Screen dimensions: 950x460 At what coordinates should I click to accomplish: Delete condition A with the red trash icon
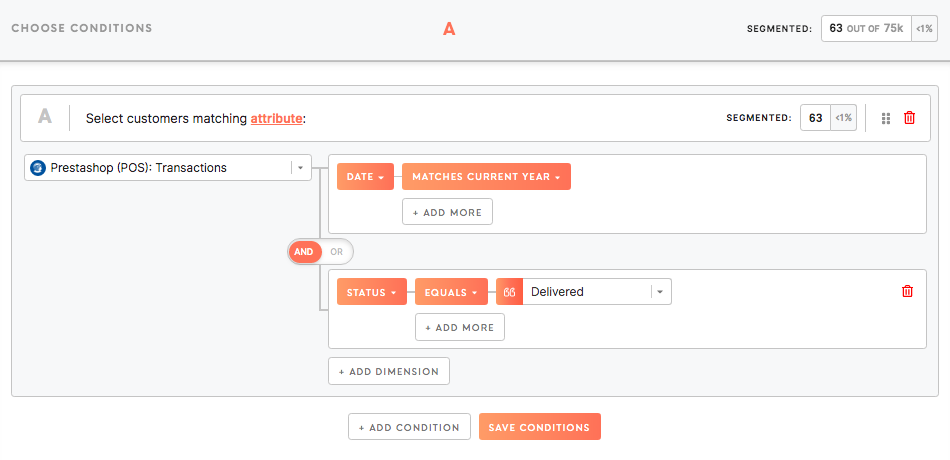tap(909, 118)
